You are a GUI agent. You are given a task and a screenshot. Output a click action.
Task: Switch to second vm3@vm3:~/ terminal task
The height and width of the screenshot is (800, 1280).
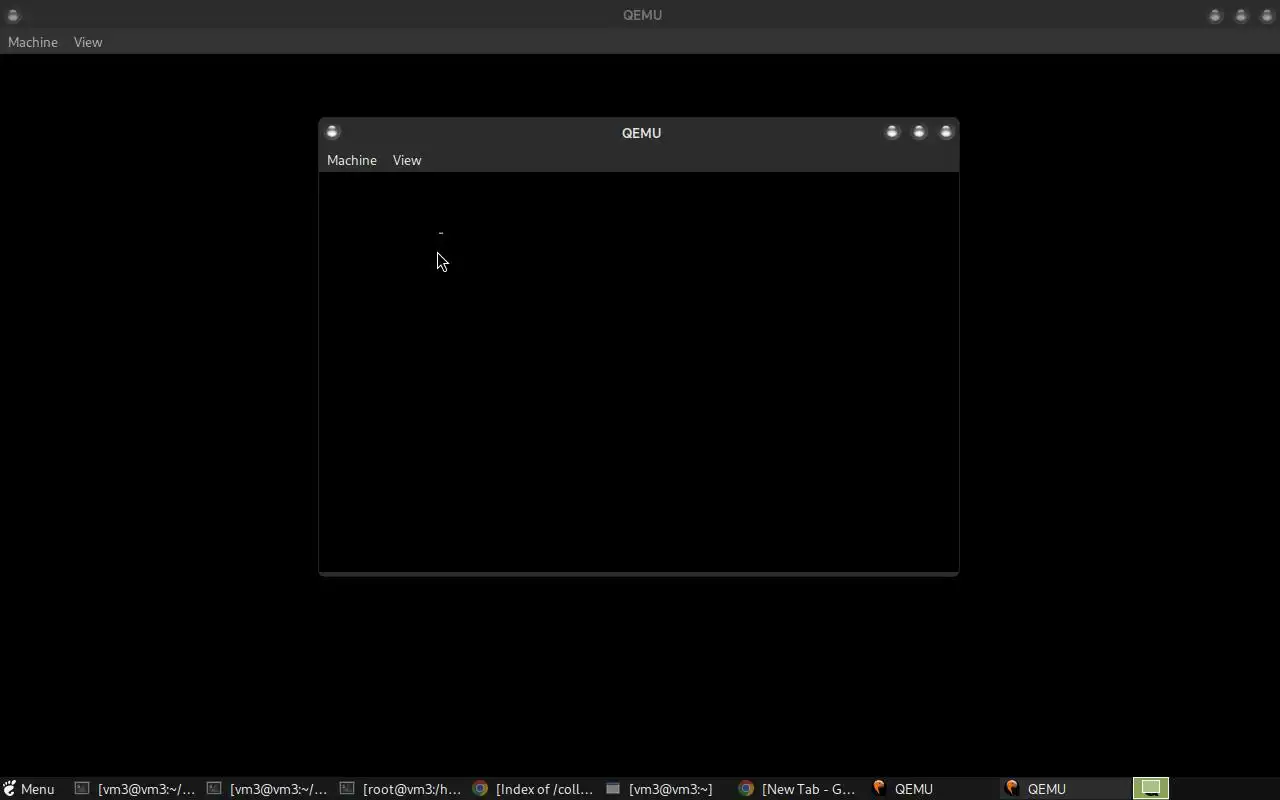point(268,789)
